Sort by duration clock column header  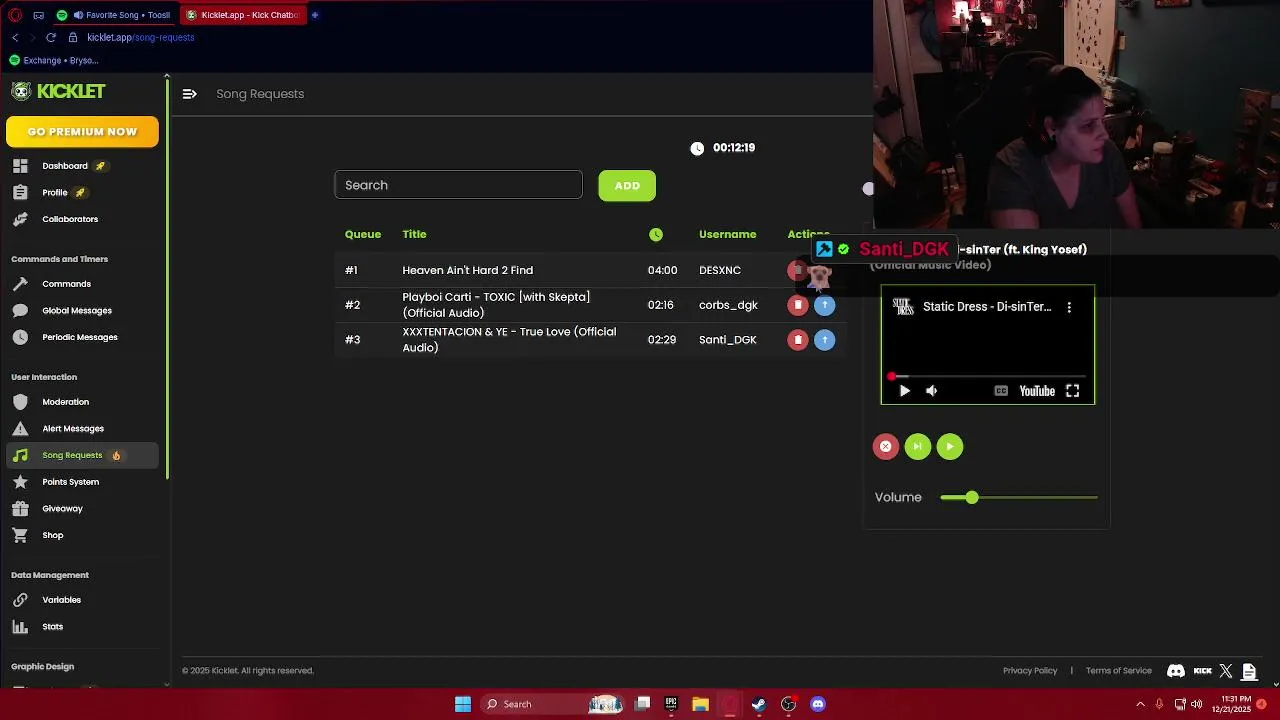[656, 234]
